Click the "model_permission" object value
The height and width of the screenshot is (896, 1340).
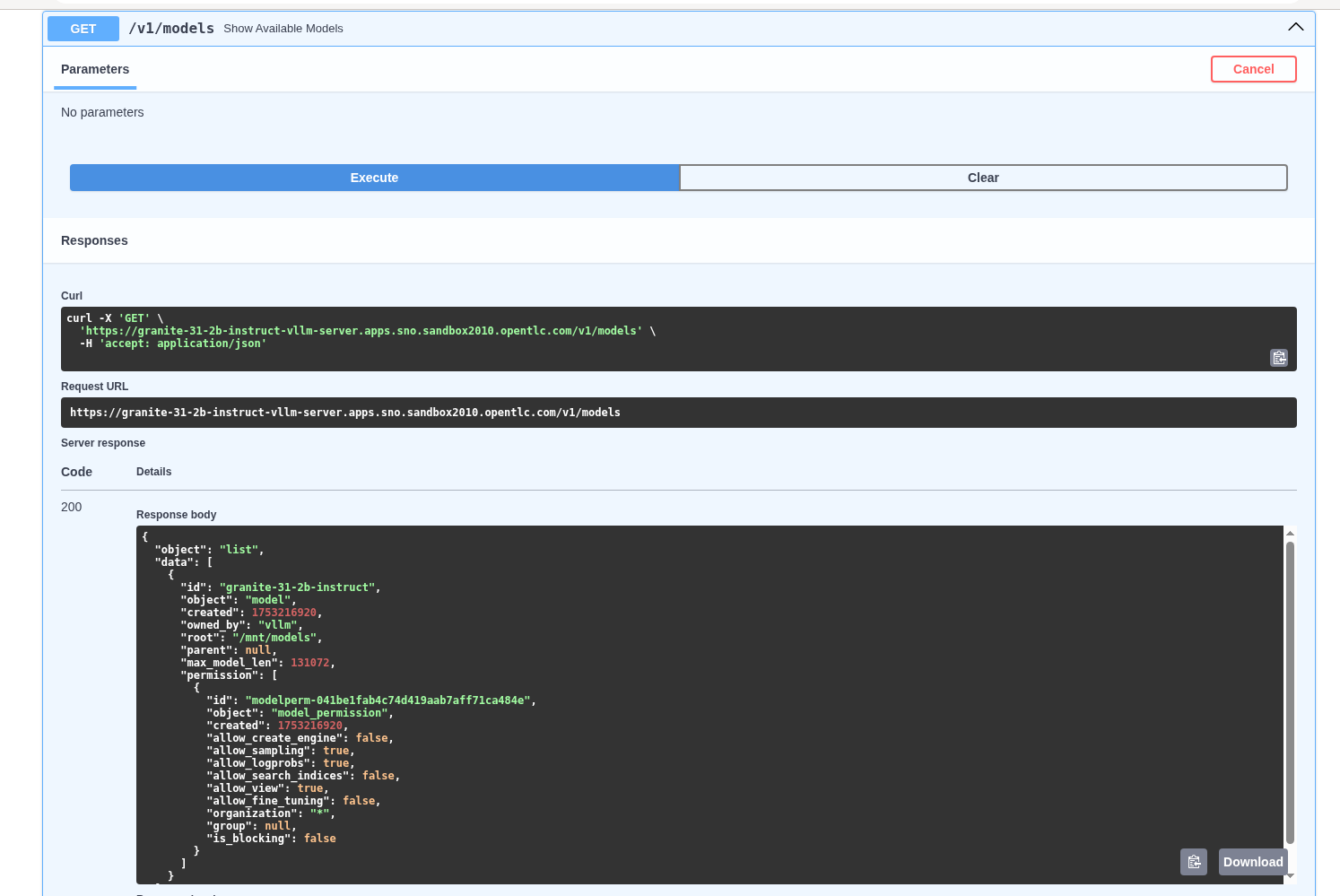click(x=329, y=713)
